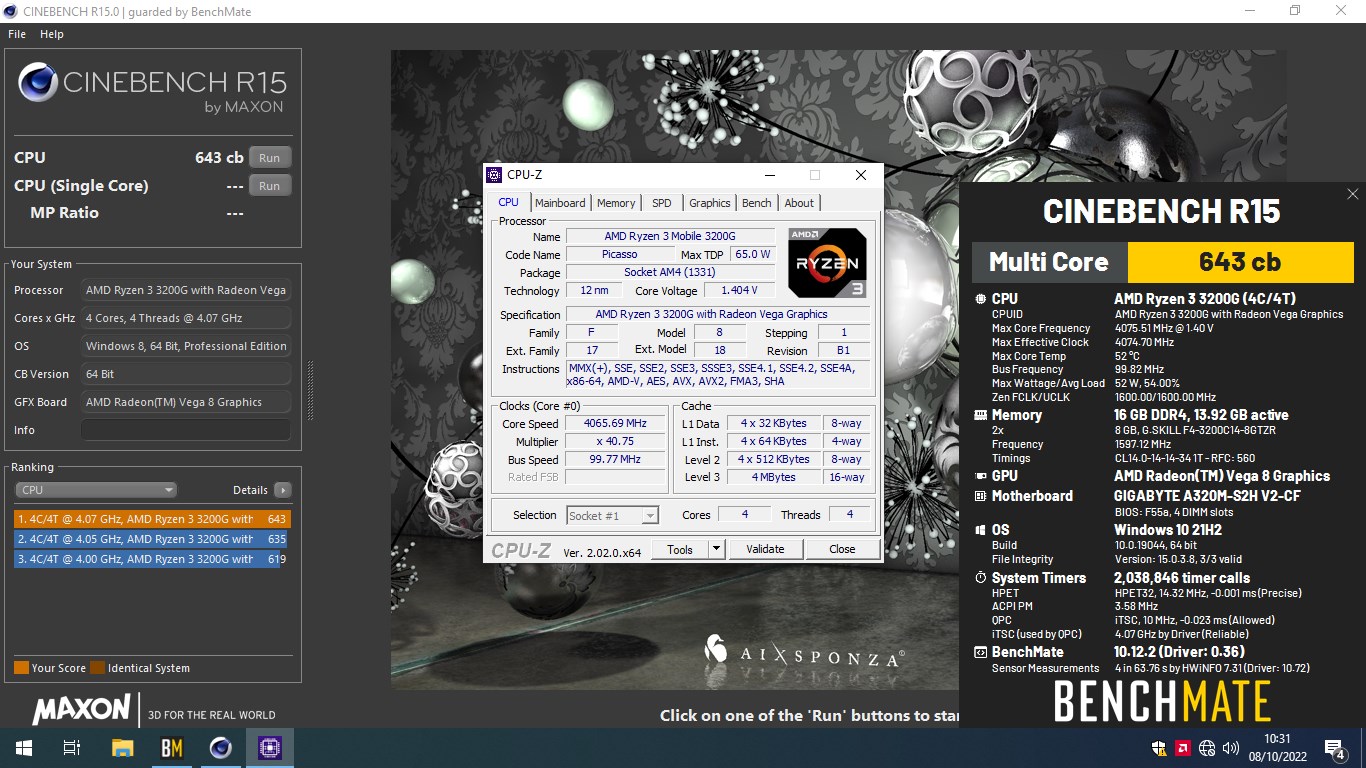Minimize the CPU-Z window
Screen dimensions: 1366x768
click(x=770, y=175)
